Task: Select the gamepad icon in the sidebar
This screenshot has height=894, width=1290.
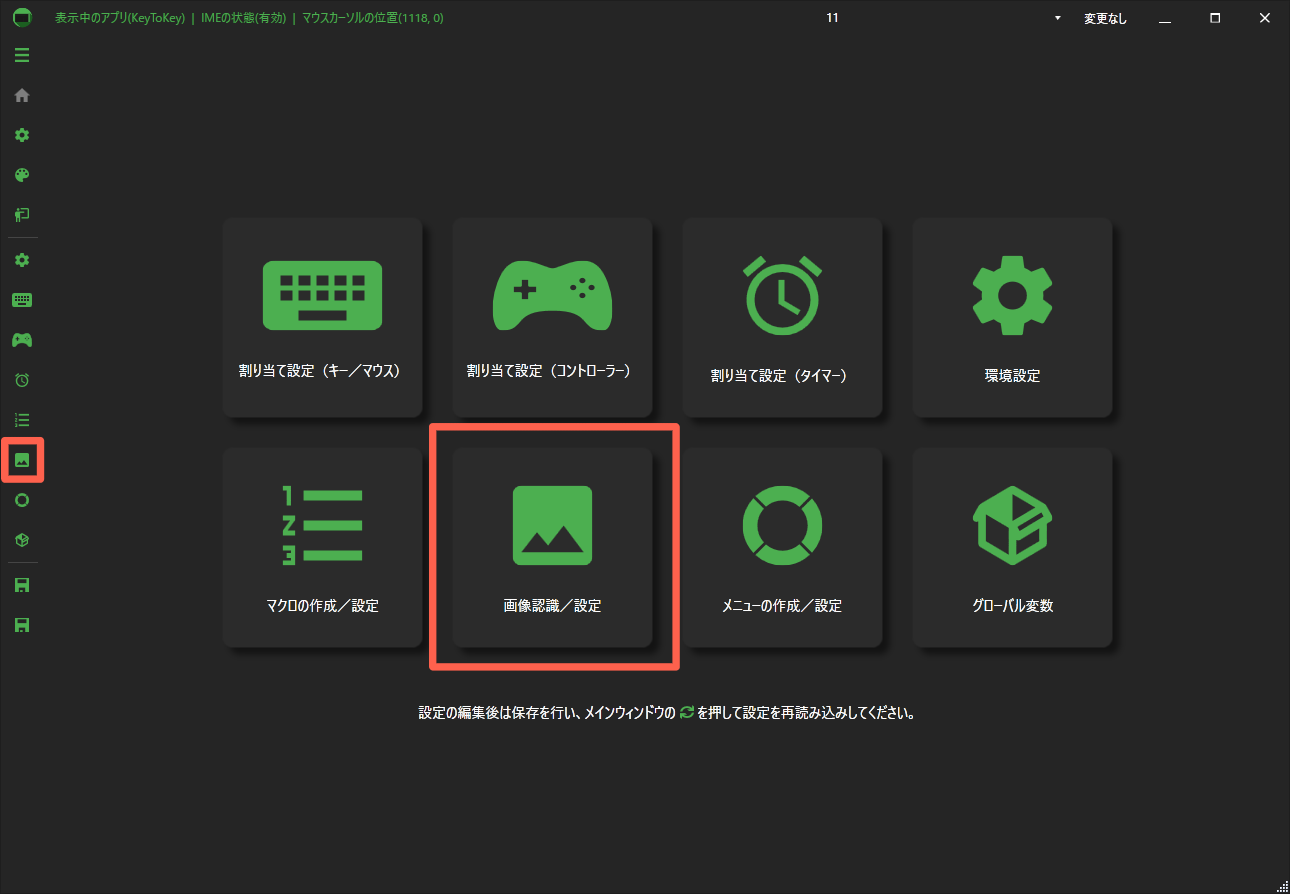Action: pos(22,340)
